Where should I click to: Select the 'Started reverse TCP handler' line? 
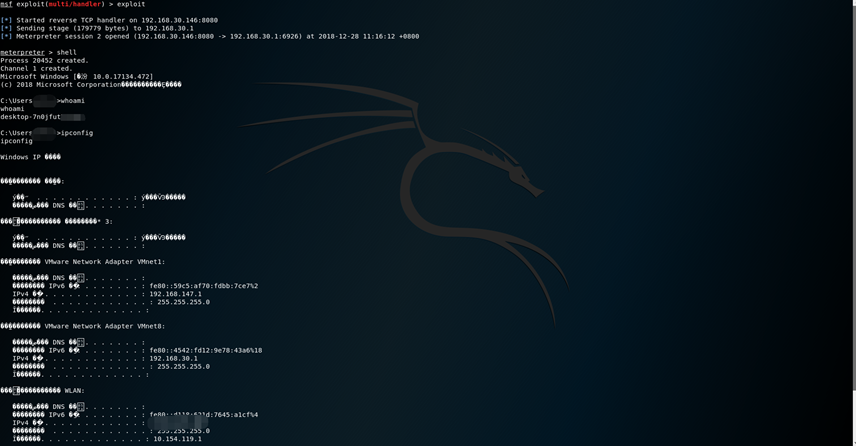(109, 20)
